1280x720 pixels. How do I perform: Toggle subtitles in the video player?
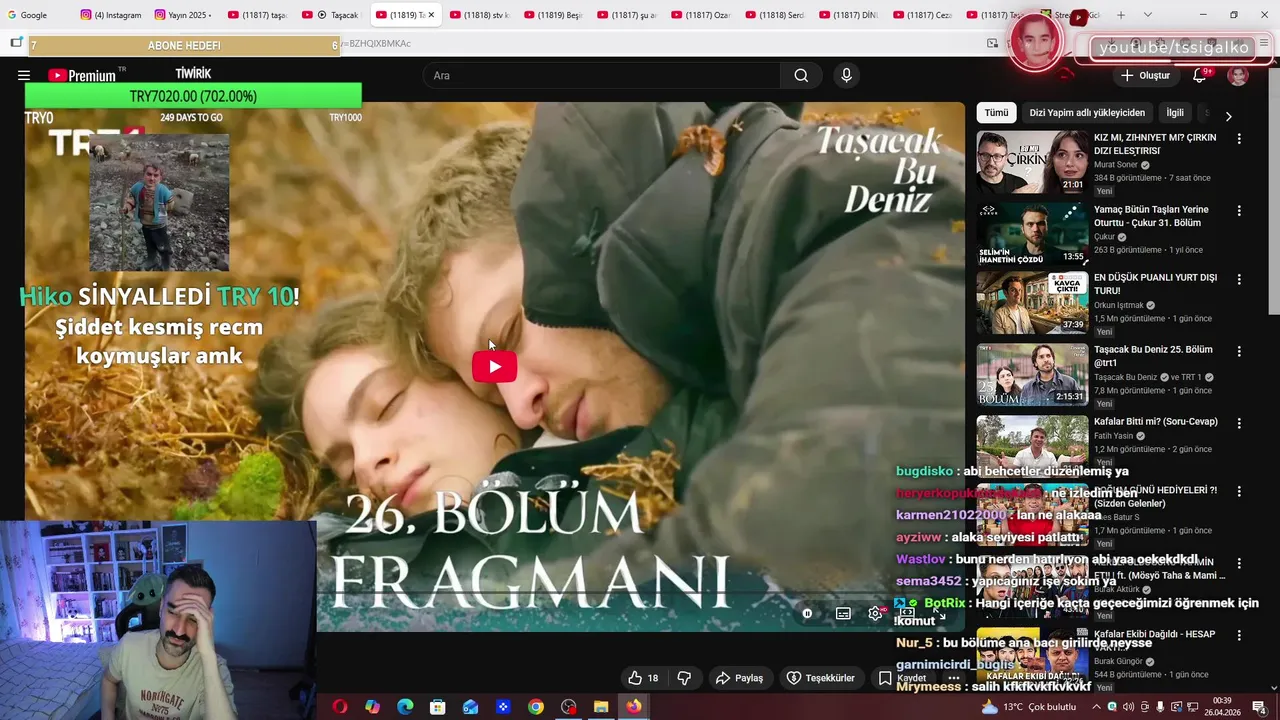coord(843,613)
